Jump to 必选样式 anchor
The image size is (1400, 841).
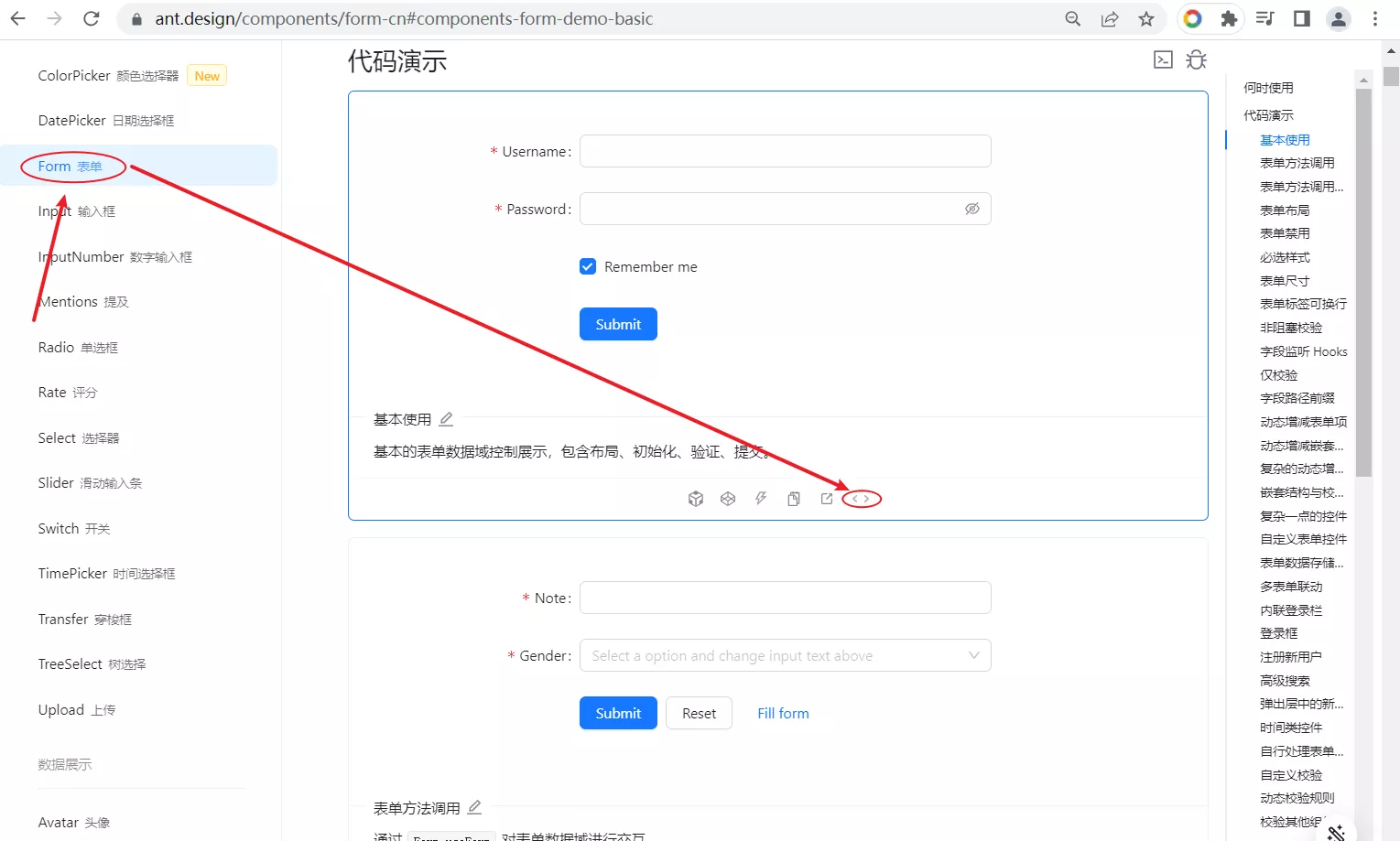pos(1285,257)
